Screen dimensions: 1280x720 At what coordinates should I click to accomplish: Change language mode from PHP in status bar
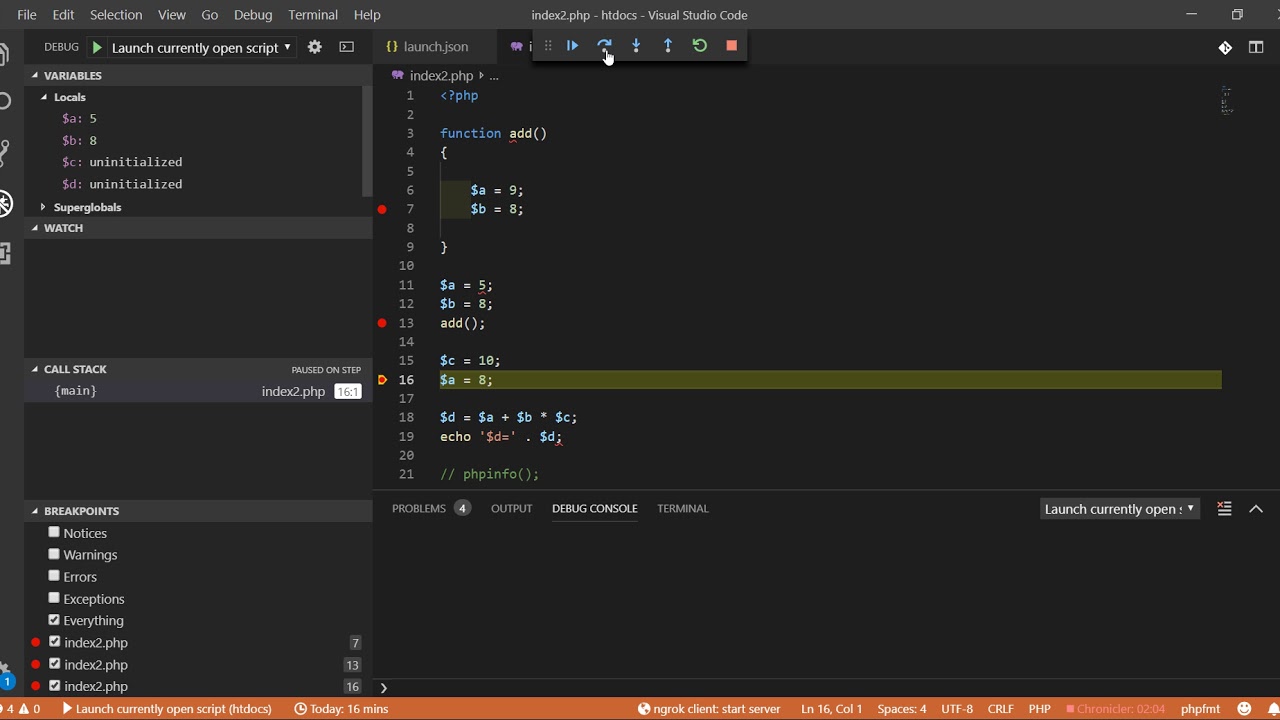[x=1040, y=709]
